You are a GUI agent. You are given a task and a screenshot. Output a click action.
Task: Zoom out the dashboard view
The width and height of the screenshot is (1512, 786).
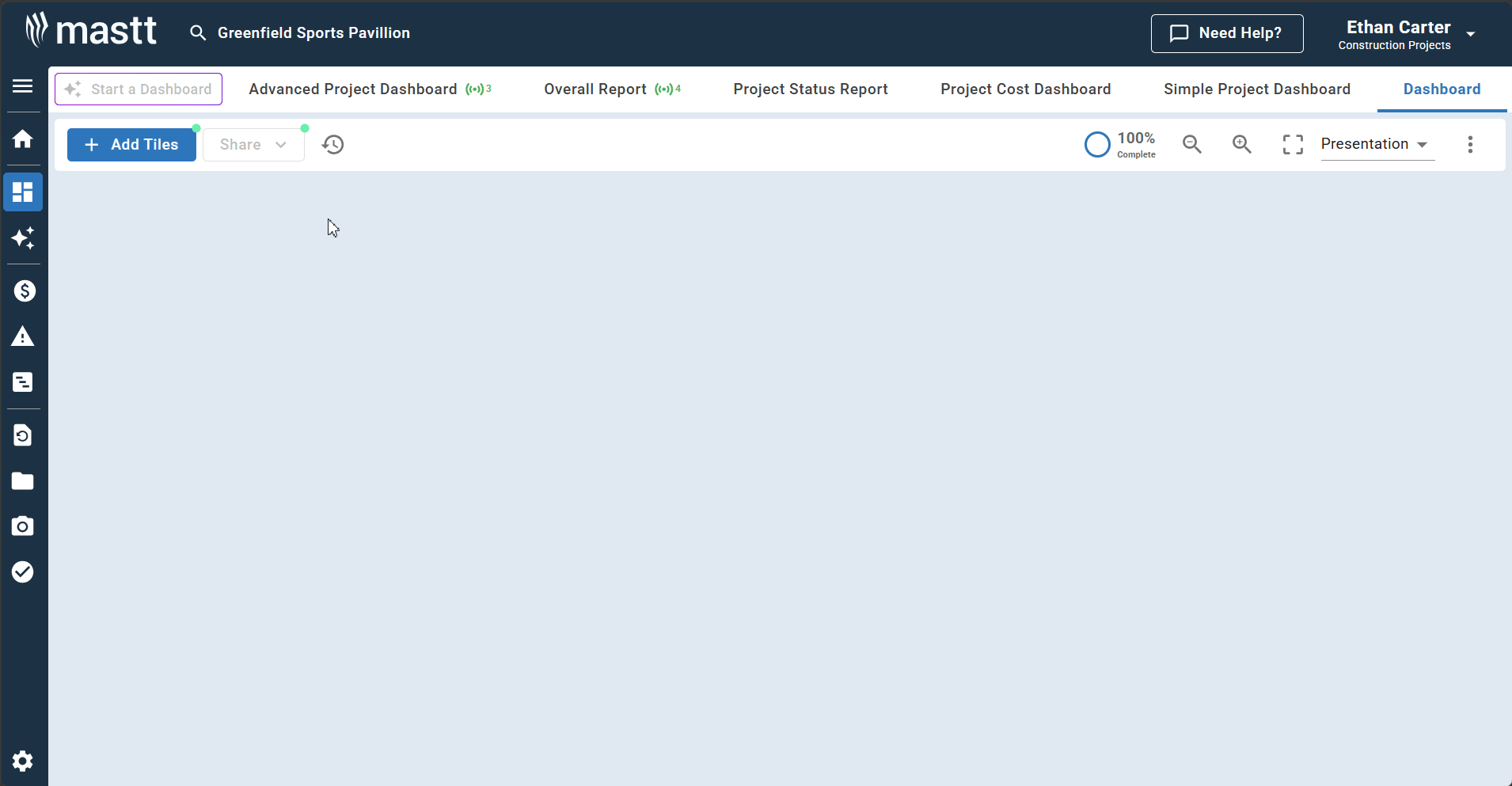1191,144
